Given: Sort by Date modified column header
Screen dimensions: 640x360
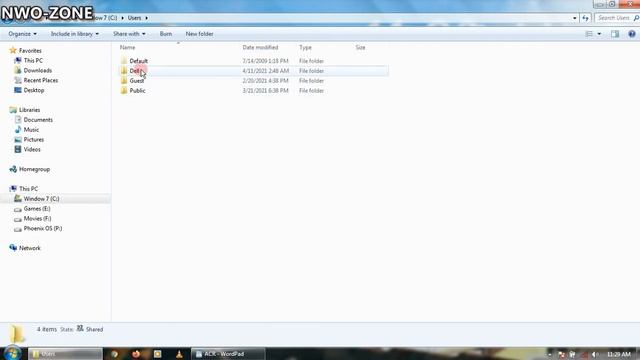Looking at the screenshot, I should (260, 48).
